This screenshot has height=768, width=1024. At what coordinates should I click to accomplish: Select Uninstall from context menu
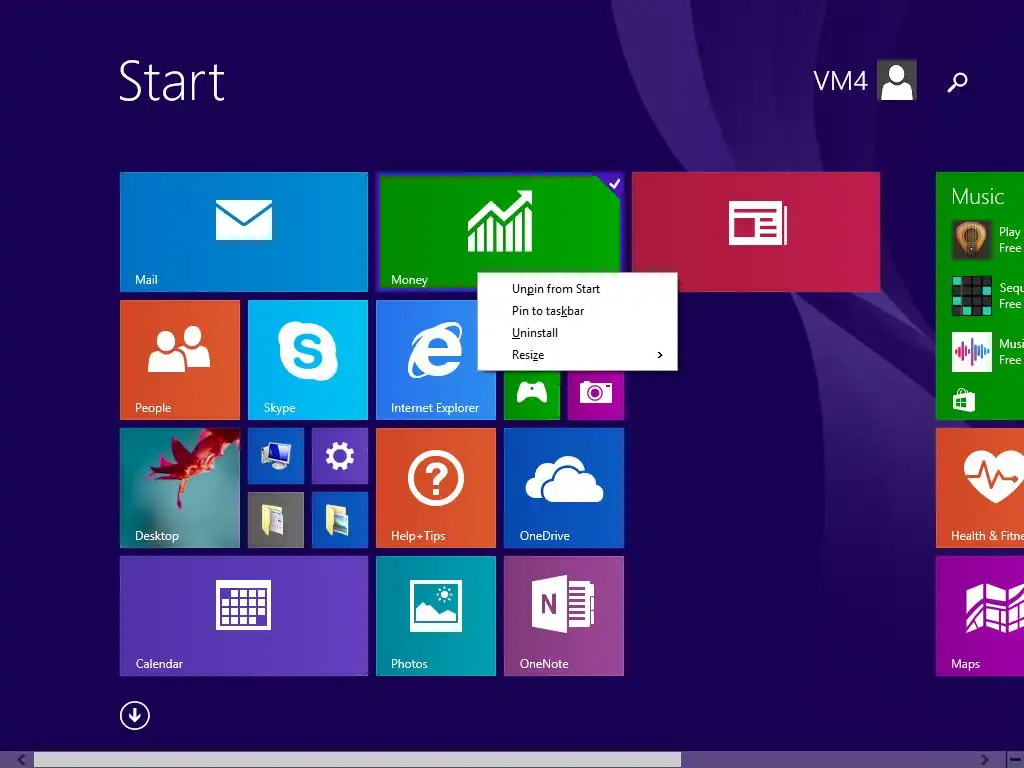click(x=535, y=333)
